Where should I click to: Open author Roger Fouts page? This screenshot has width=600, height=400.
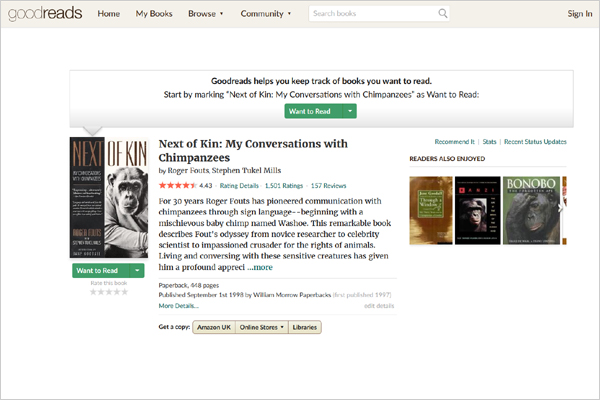pyautogui.click(x=188, y=170)
